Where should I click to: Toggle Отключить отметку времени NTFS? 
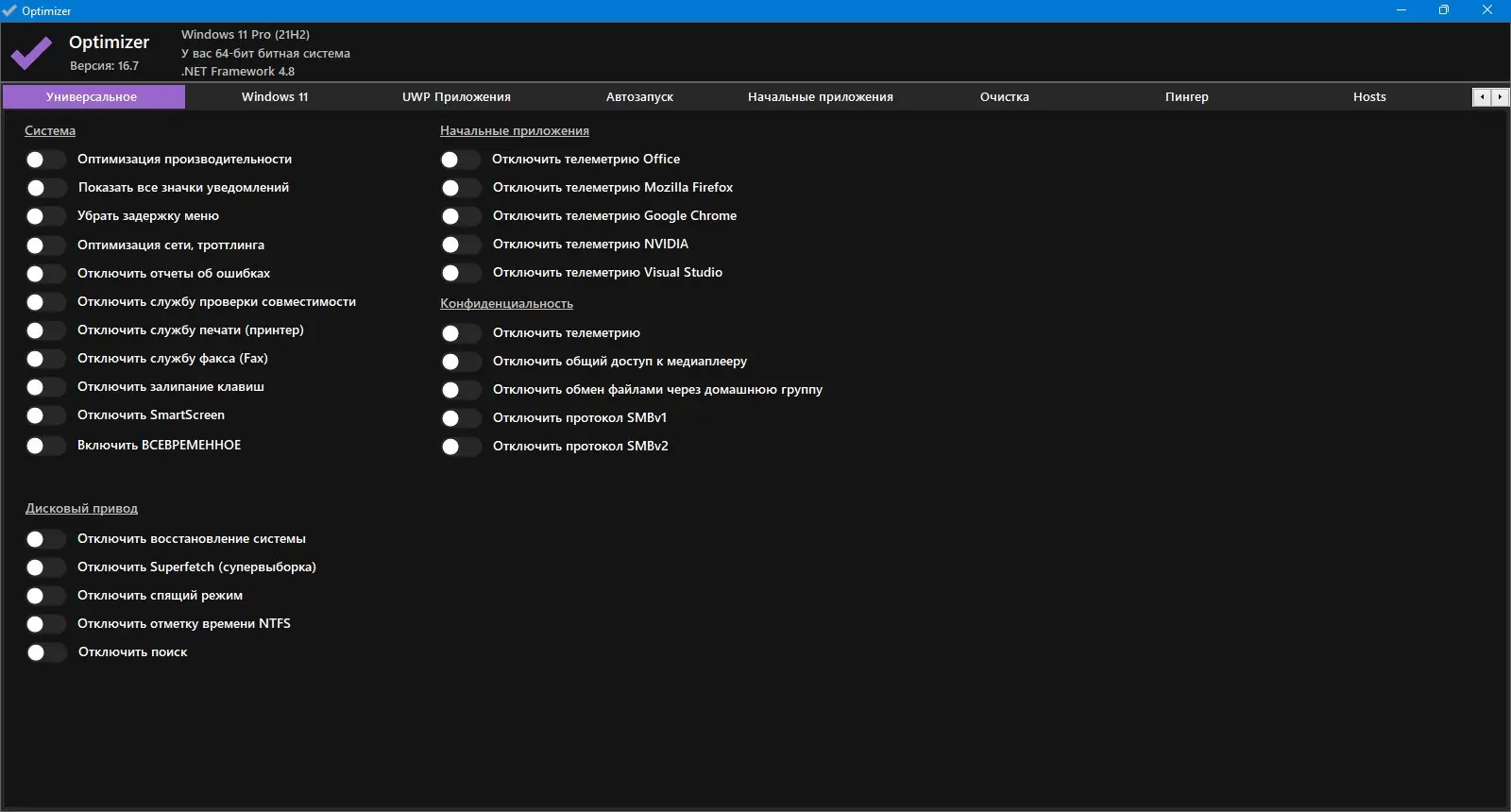[x=45, y=624]
